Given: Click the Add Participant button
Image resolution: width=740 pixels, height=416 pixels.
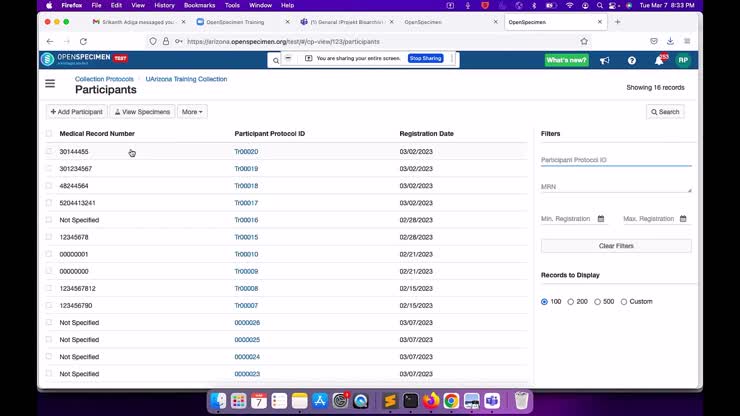Looking at the screenshot, I should tap(76, 112).
